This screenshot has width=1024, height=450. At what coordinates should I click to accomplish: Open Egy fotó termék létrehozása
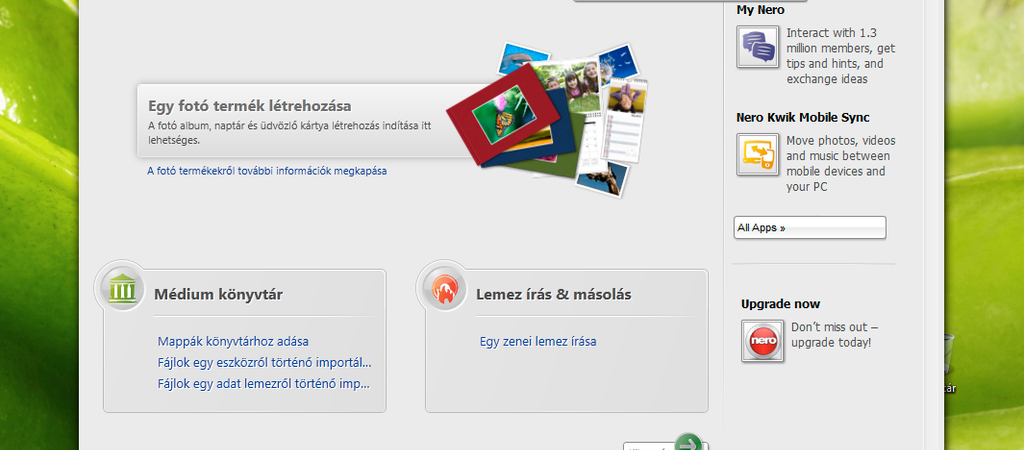(249, 106)
